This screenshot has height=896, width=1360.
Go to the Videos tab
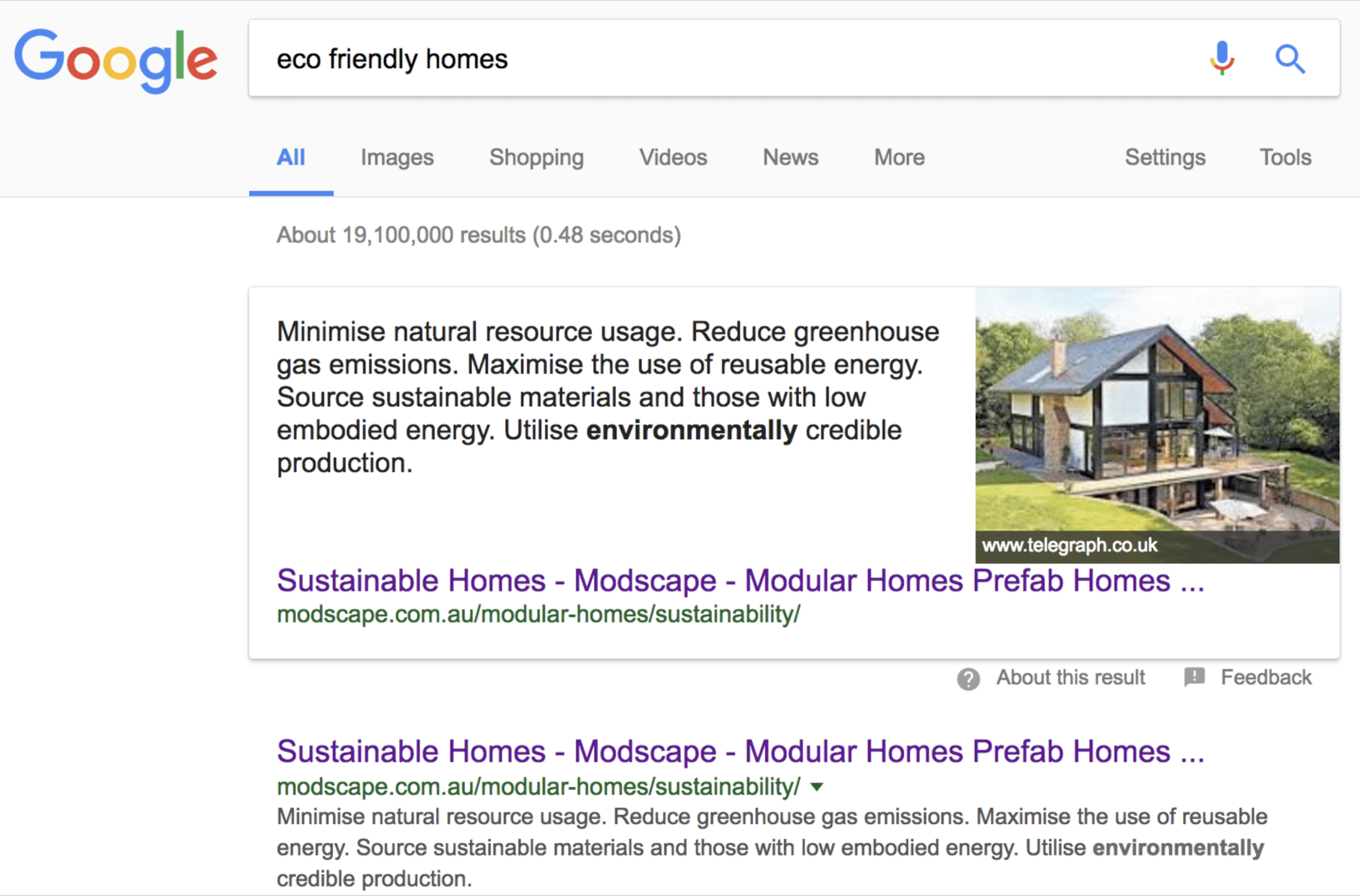(x=673, y=157)
